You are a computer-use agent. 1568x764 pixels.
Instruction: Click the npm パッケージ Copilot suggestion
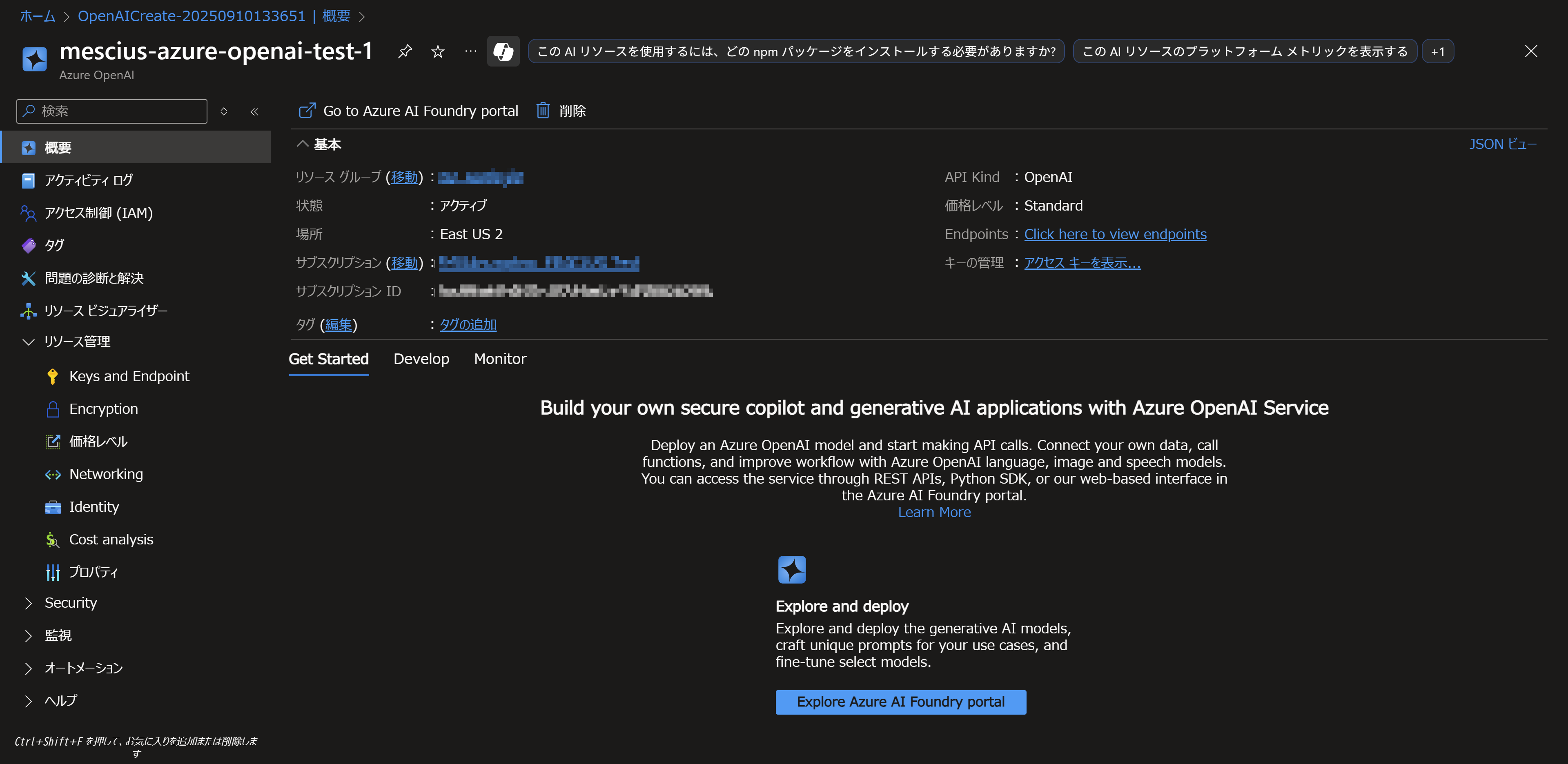796,52
